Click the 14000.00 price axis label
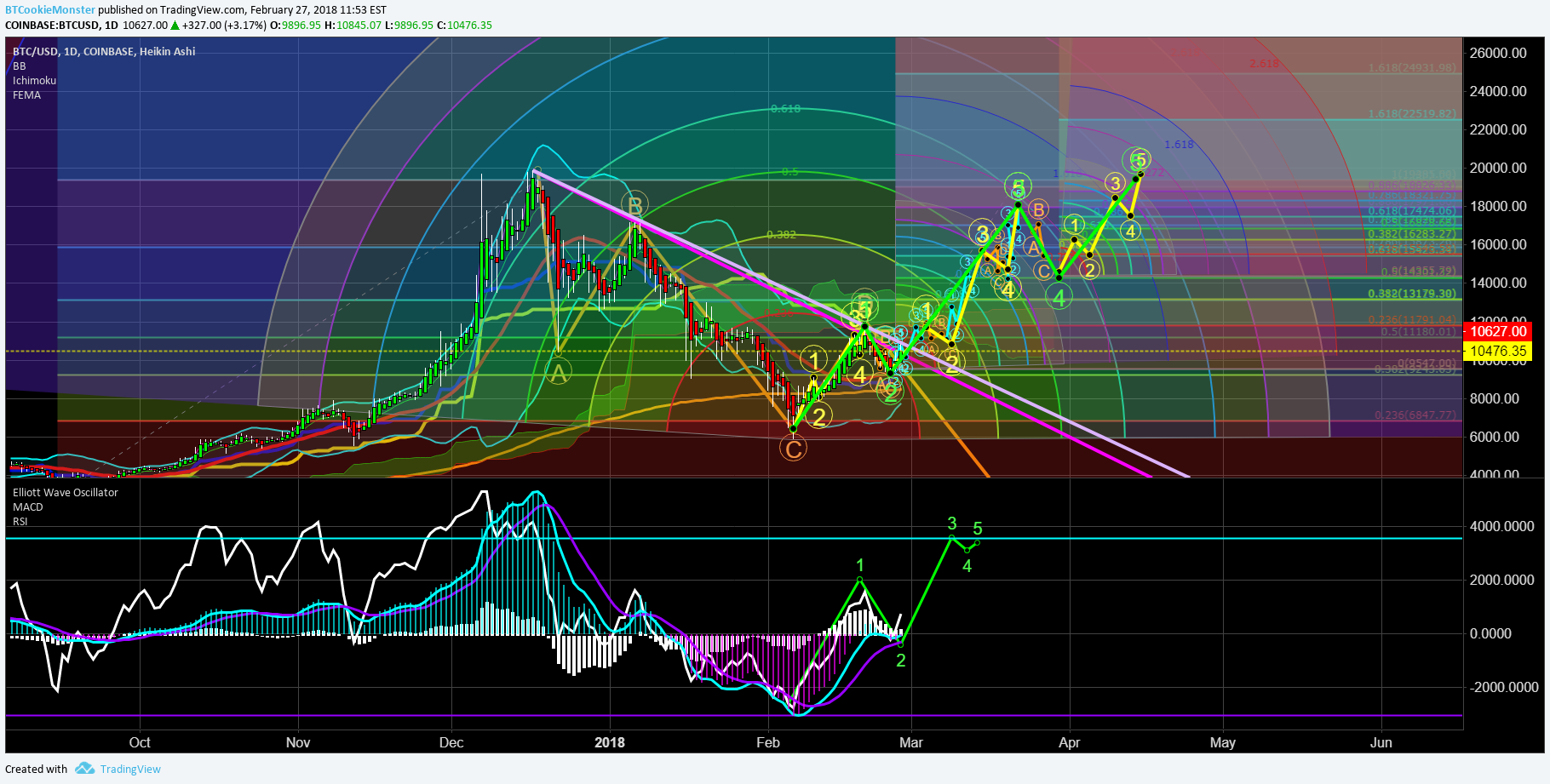 coord(1498,283)
